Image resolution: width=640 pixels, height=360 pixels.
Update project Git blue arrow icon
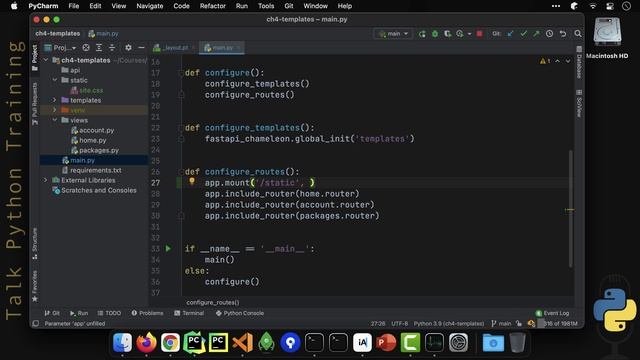tap(510, 34)
